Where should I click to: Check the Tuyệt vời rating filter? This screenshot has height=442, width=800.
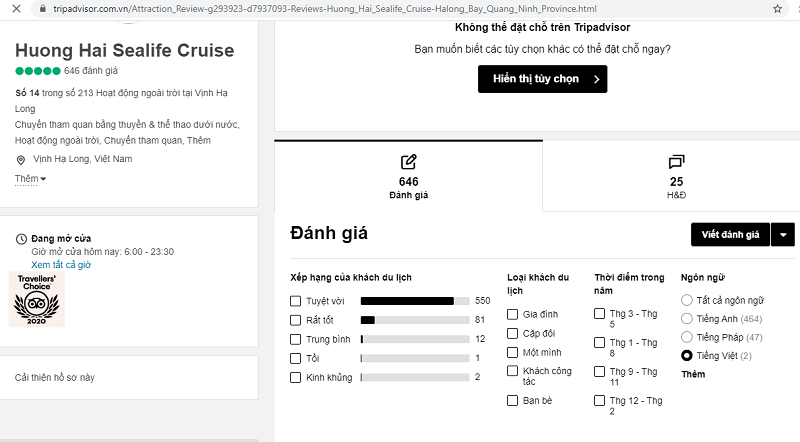point(295,301)
